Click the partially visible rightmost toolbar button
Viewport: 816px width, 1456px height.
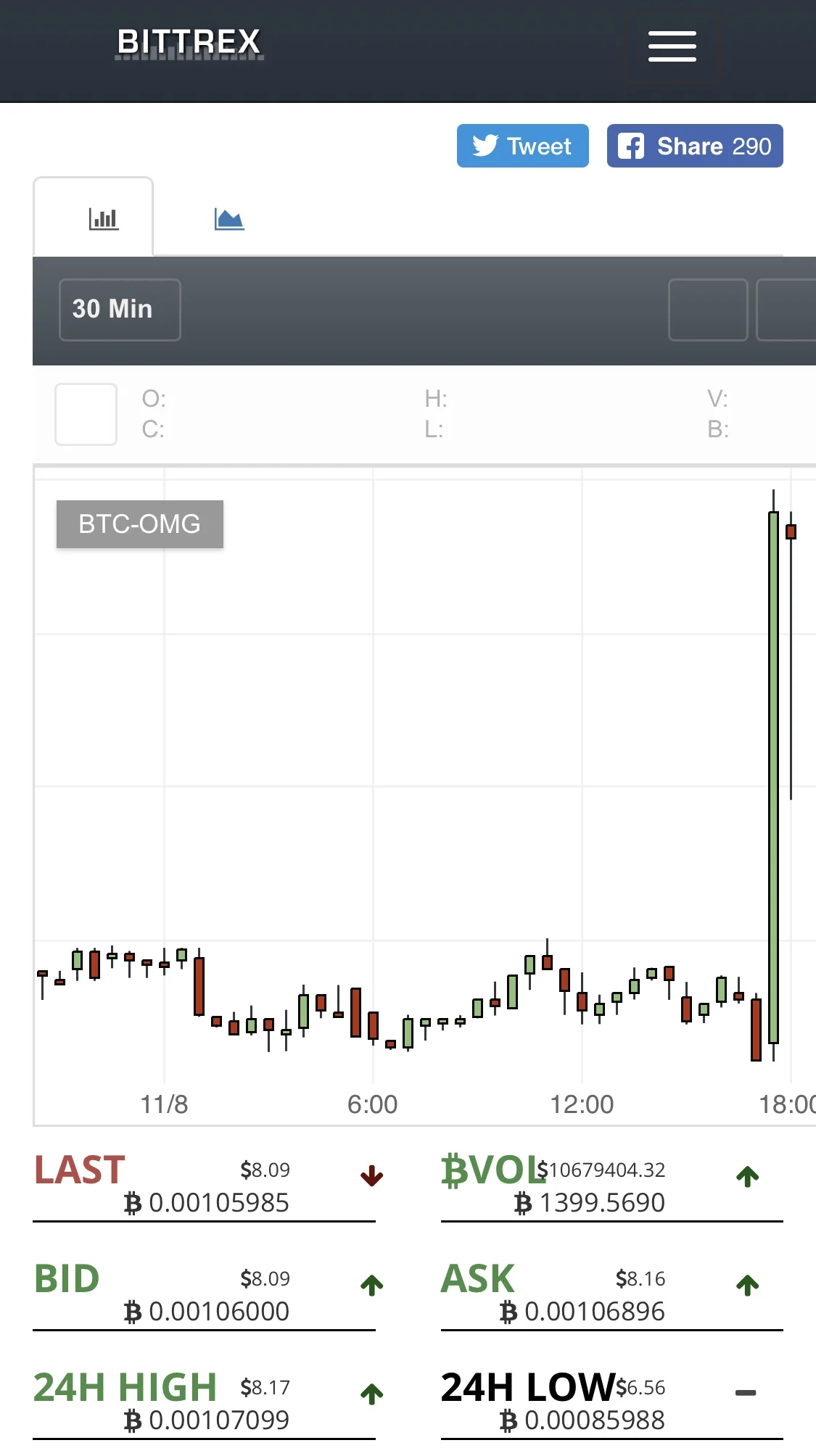[x=786, y=310]
